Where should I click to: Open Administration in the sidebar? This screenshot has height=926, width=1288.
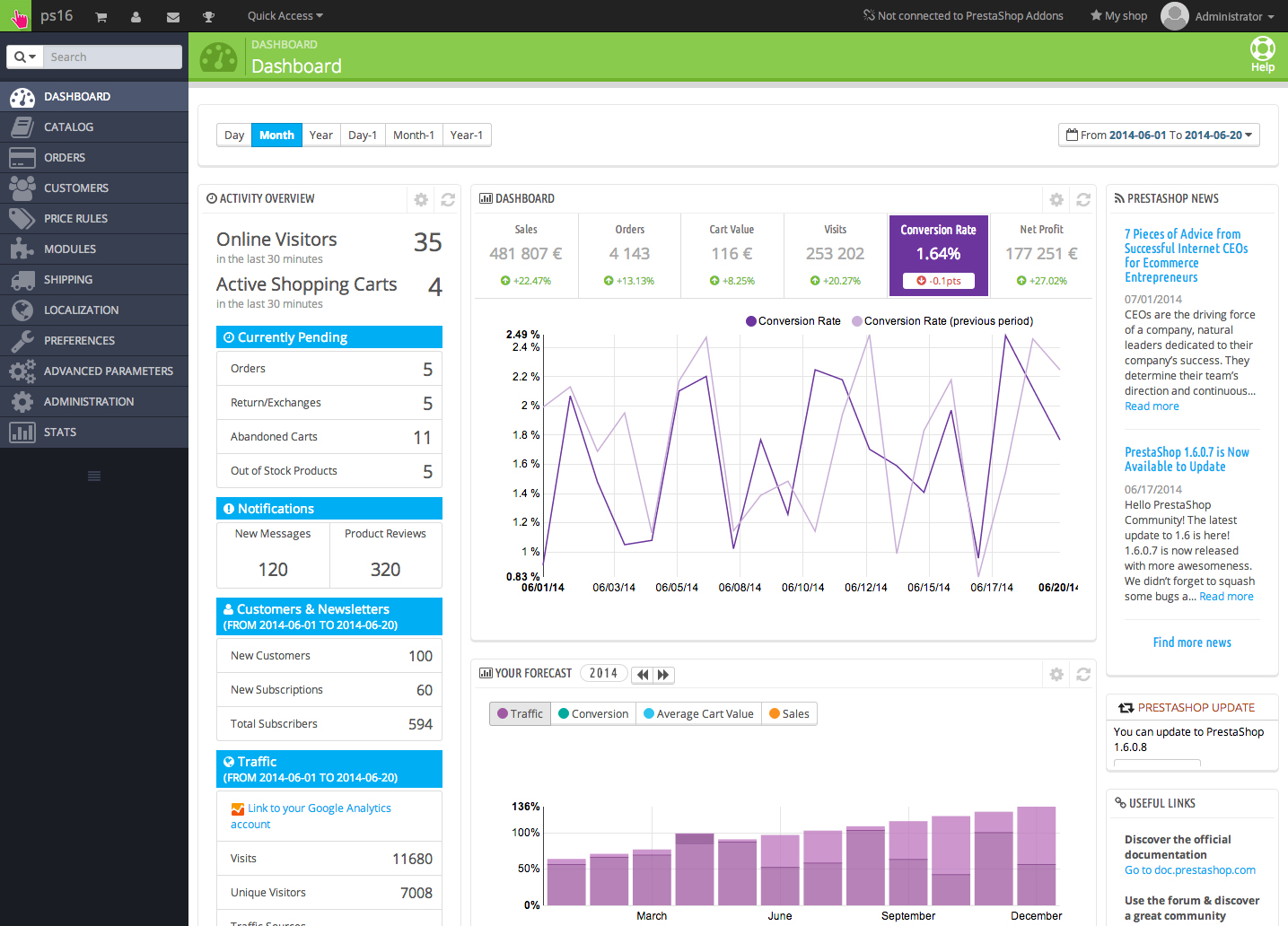tap(94, 402)
